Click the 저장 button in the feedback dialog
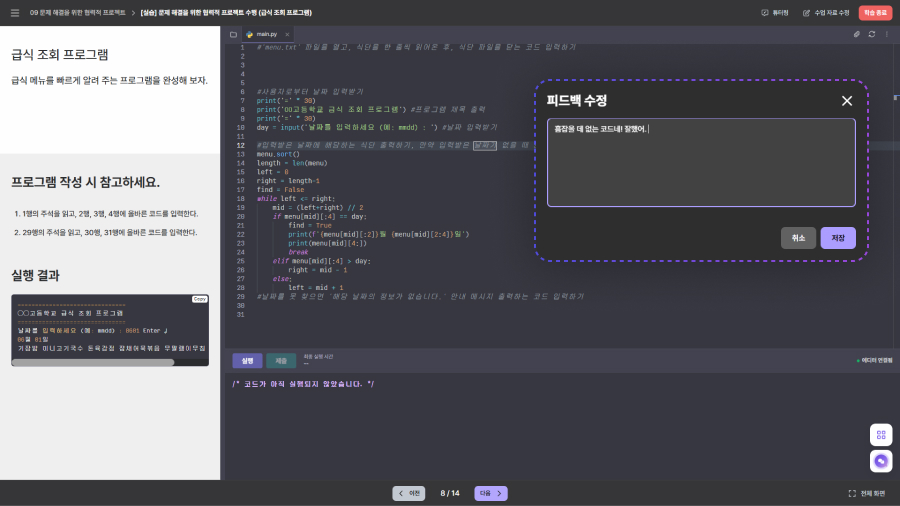Screen dimensions: 900x506 [837, 238]
